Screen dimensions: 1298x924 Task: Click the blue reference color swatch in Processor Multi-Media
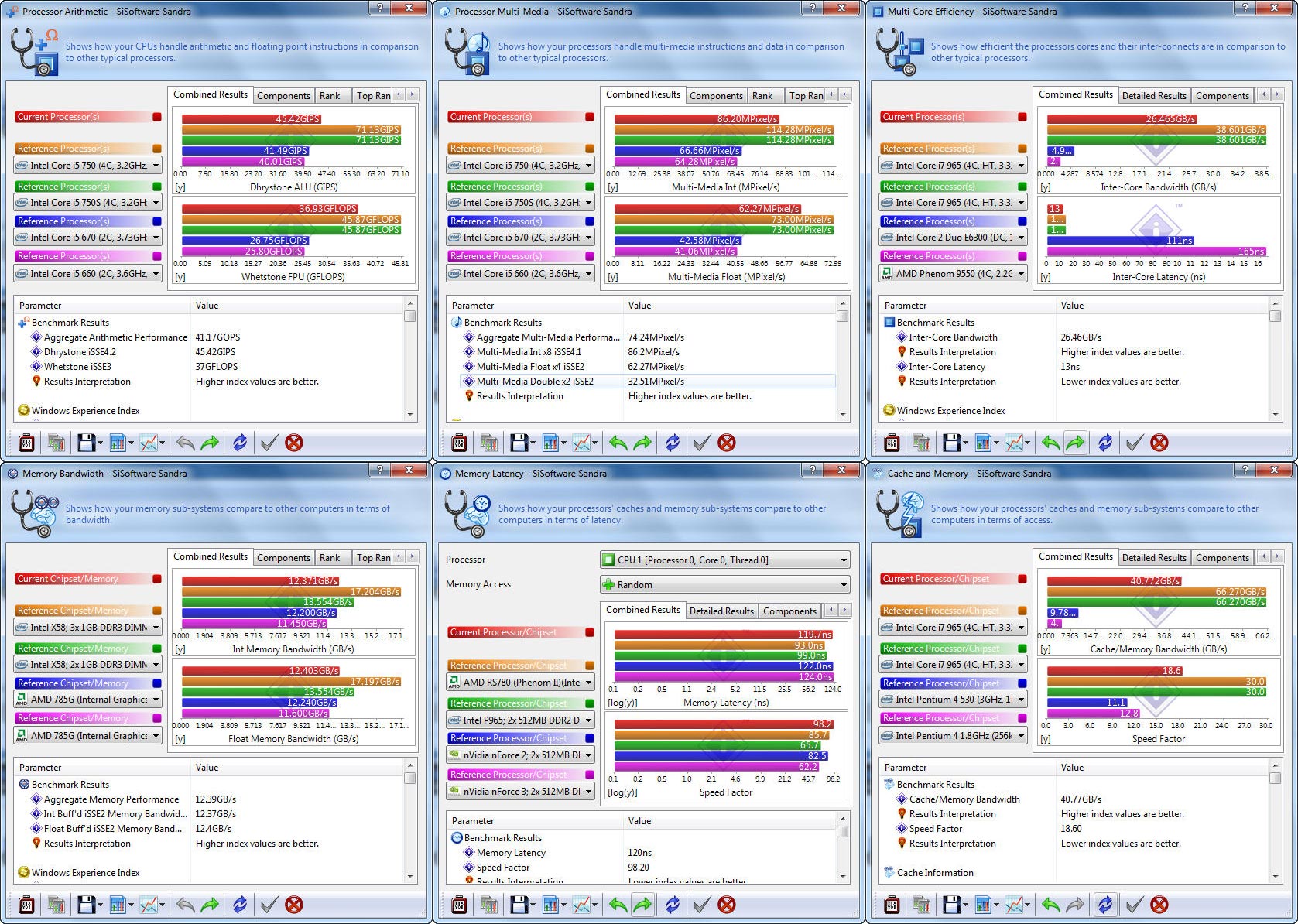(x=590, y=221)
